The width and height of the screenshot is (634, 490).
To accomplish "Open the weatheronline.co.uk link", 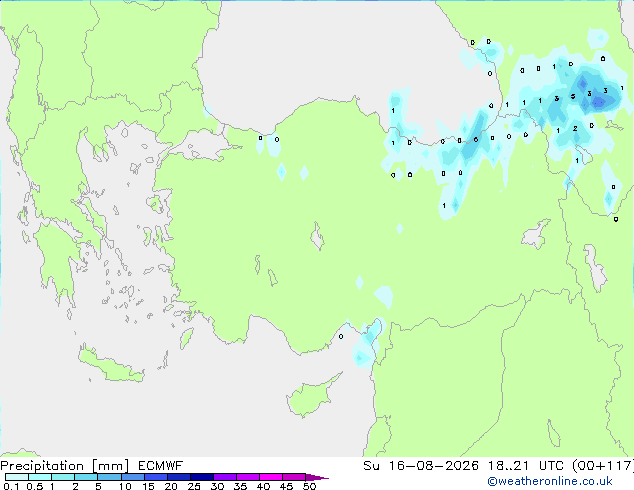I will click(x=550, y=481).
